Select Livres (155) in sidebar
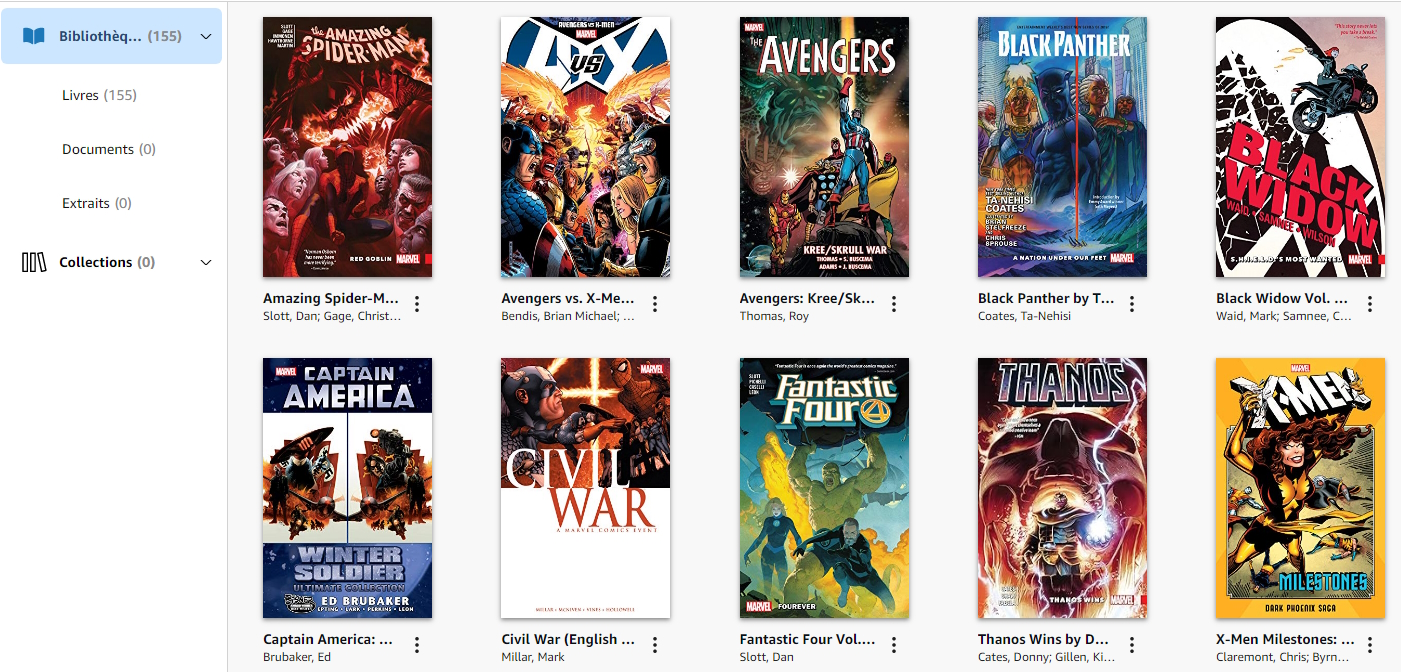The height and width of the screenshot is (672, 1401). pos(99,95)
